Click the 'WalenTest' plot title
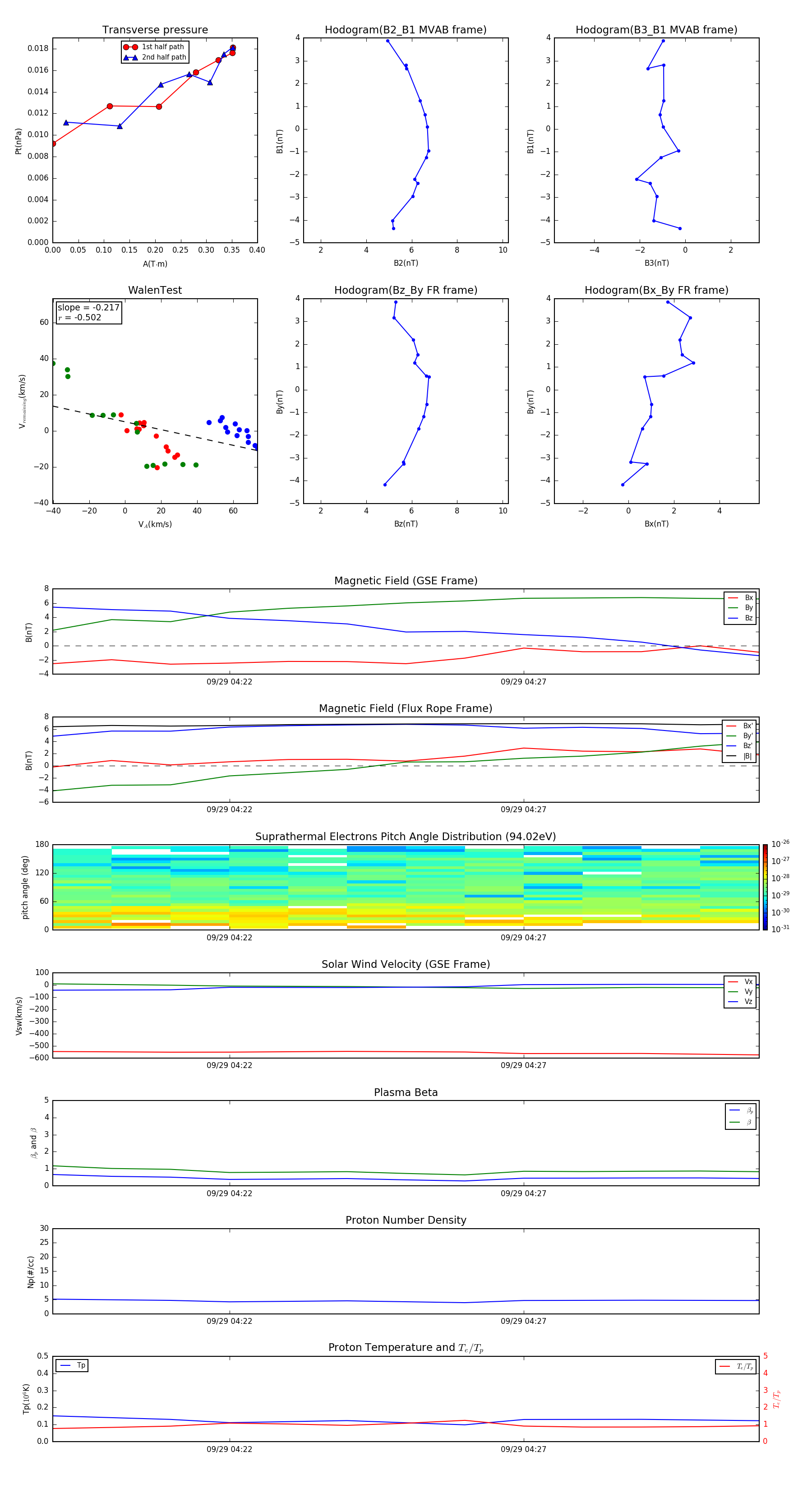This screenshot has width=812, height=1489. tap(155, 290)
